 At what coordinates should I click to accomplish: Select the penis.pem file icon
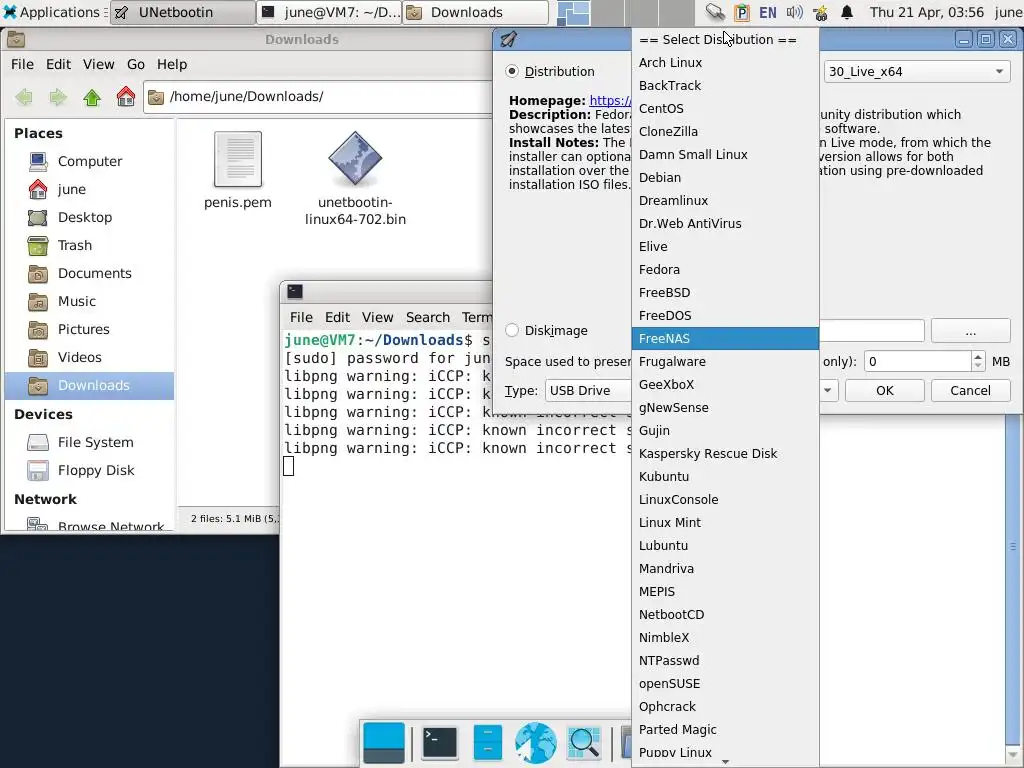click(238, 159)
